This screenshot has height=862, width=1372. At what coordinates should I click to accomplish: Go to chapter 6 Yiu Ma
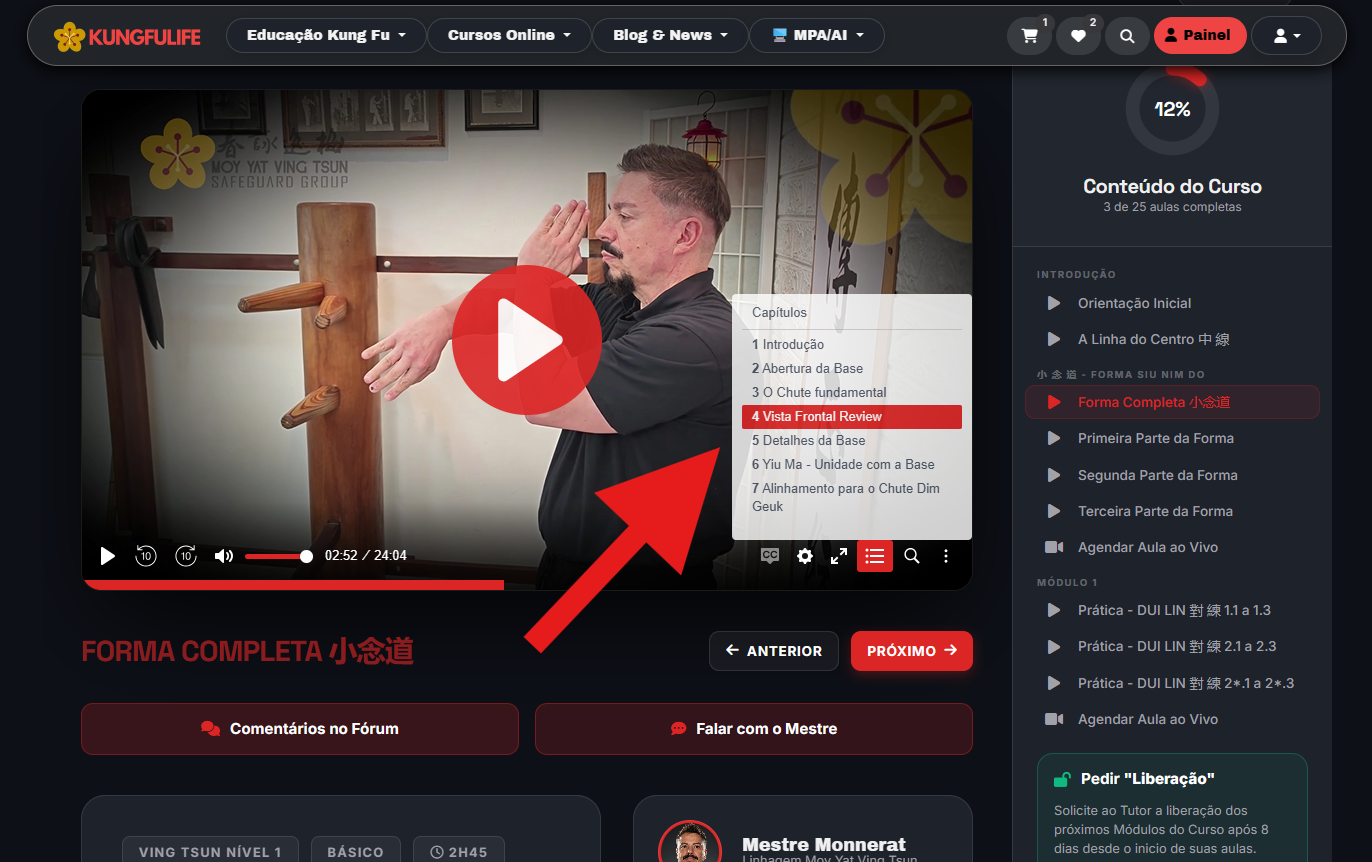pyautogui.click(x=852, y=464)
